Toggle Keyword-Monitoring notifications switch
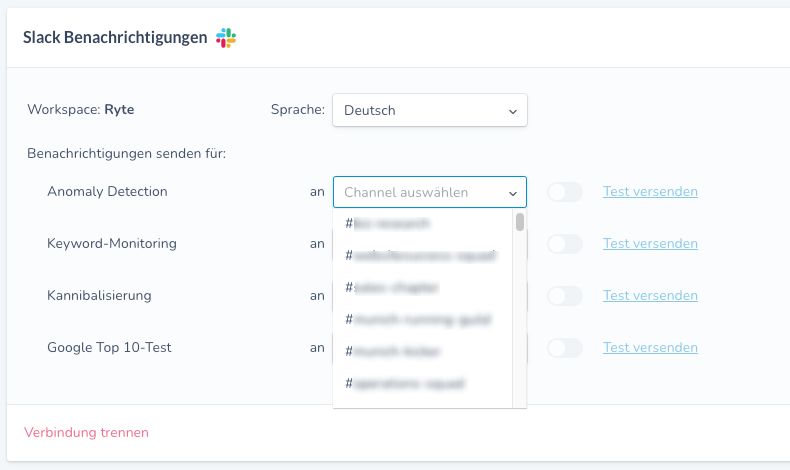 [565, 244]
